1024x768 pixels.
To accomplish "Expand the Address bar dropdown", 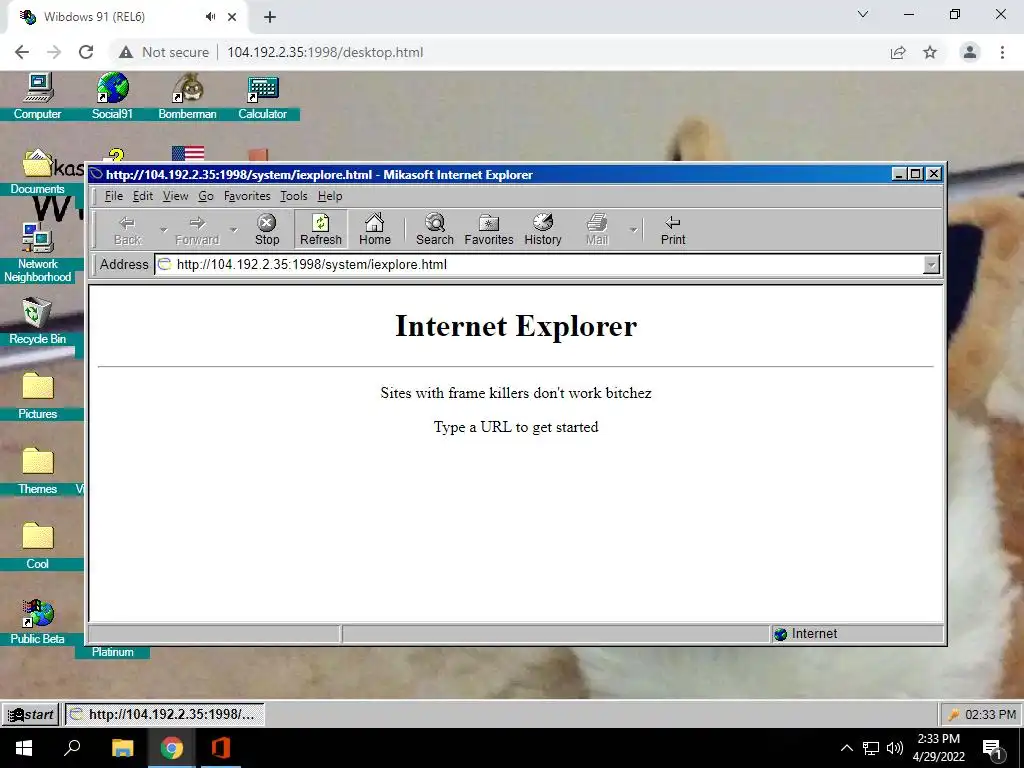I will [x=931, y=264].
